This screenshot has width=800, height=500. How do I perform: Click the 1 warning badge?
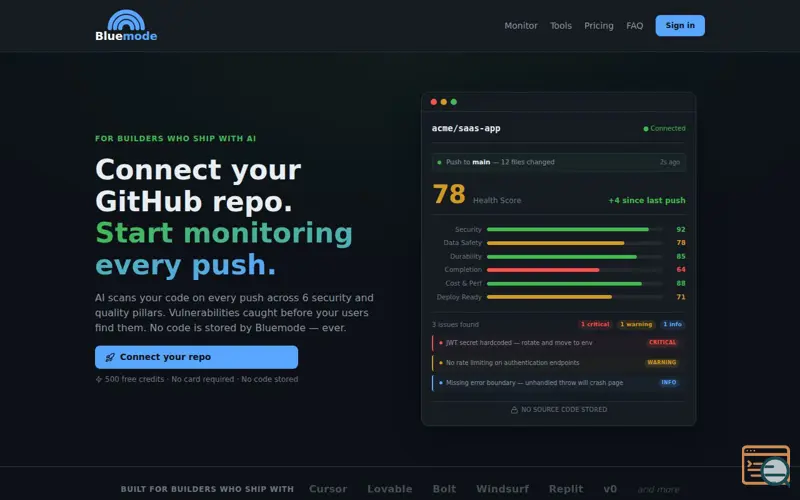coord(636,324)
